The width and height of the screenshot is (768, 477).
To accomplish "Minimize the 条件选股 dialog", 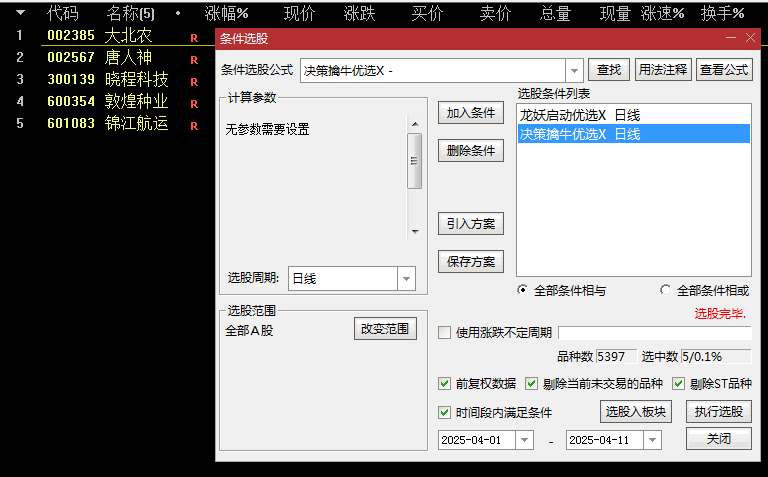I will coord(731,38).
